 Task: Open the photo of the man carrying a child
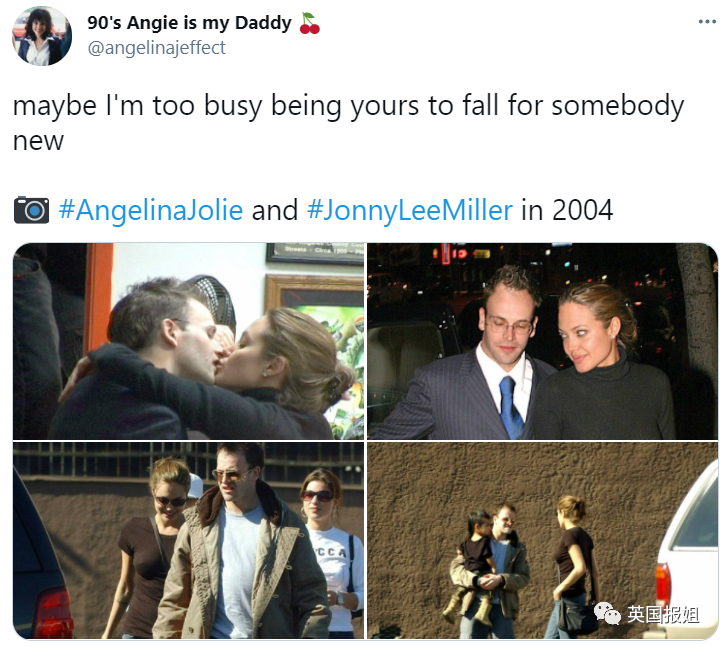[x=542, y=540]
